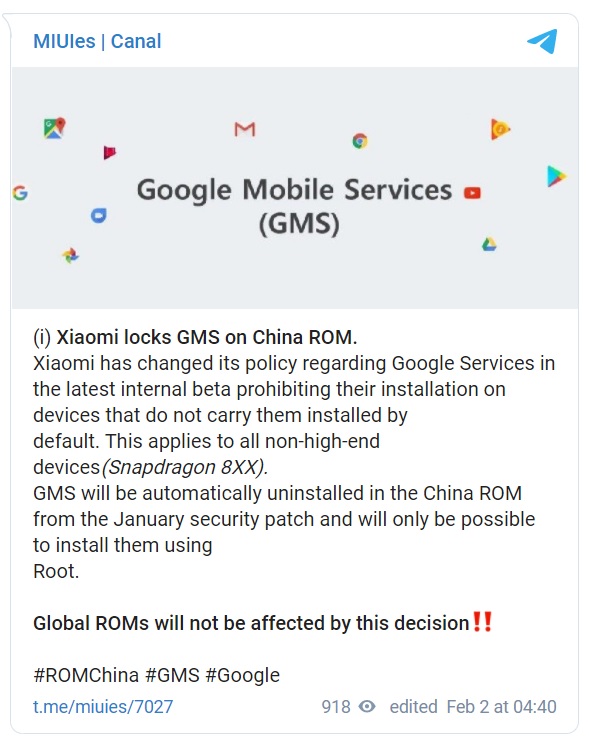This screenshot has width=589, height=740.
Task: Click the Gmail M icon
Action: 245,129
